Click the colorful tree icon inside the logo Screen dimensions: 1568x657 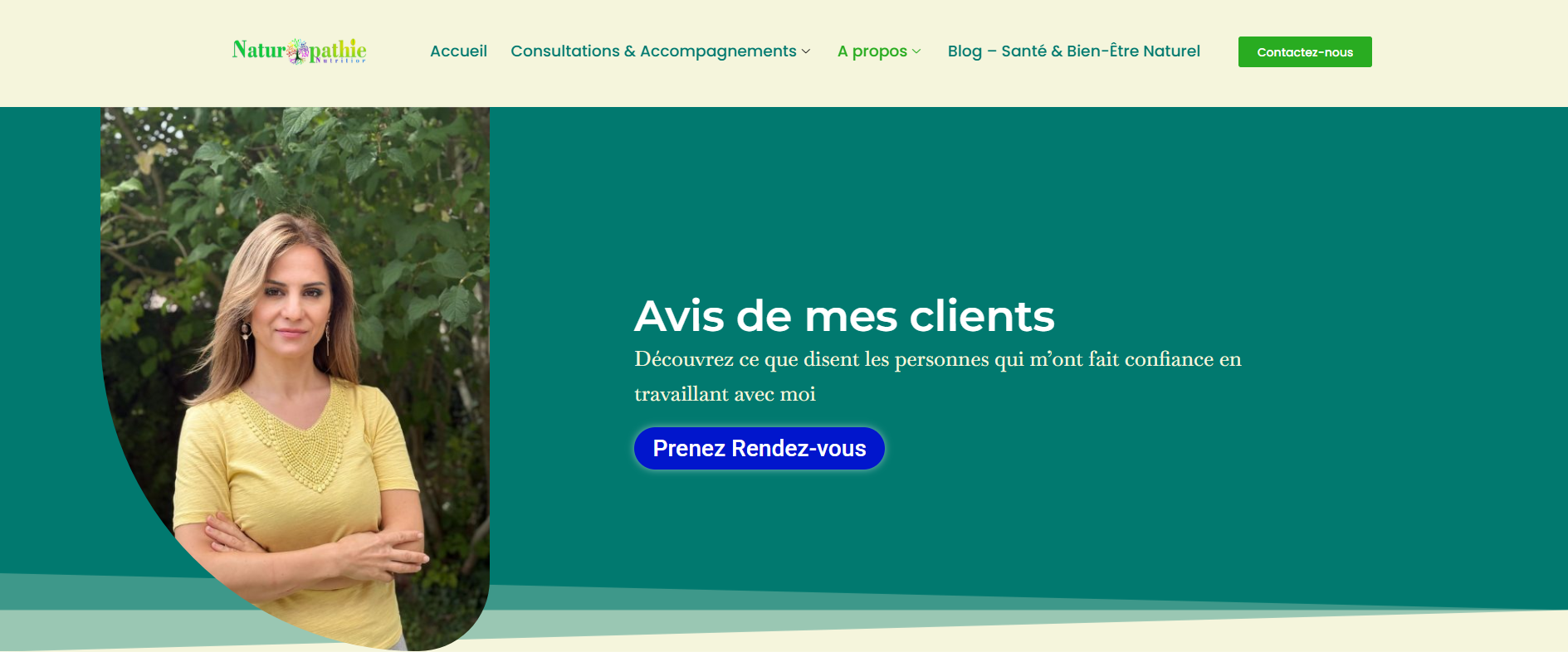(x=297, y=51)
